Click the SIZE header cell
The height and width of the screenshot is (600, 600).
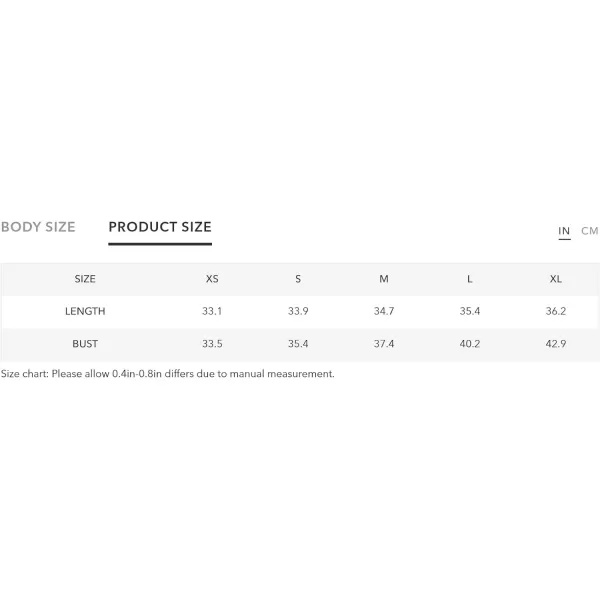(85, 279)
